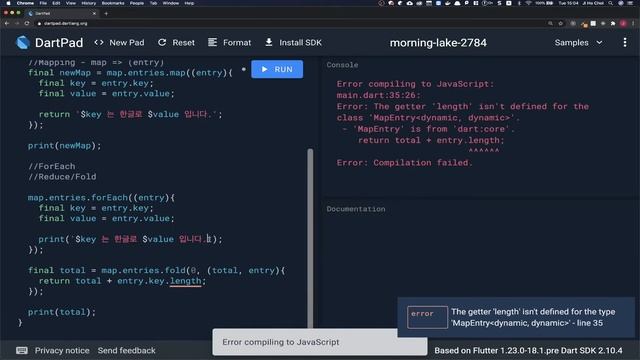Open the keyboard shortcuts icon in footer
The height and width of the screenshot is (360, 640).
pos(22,350)
